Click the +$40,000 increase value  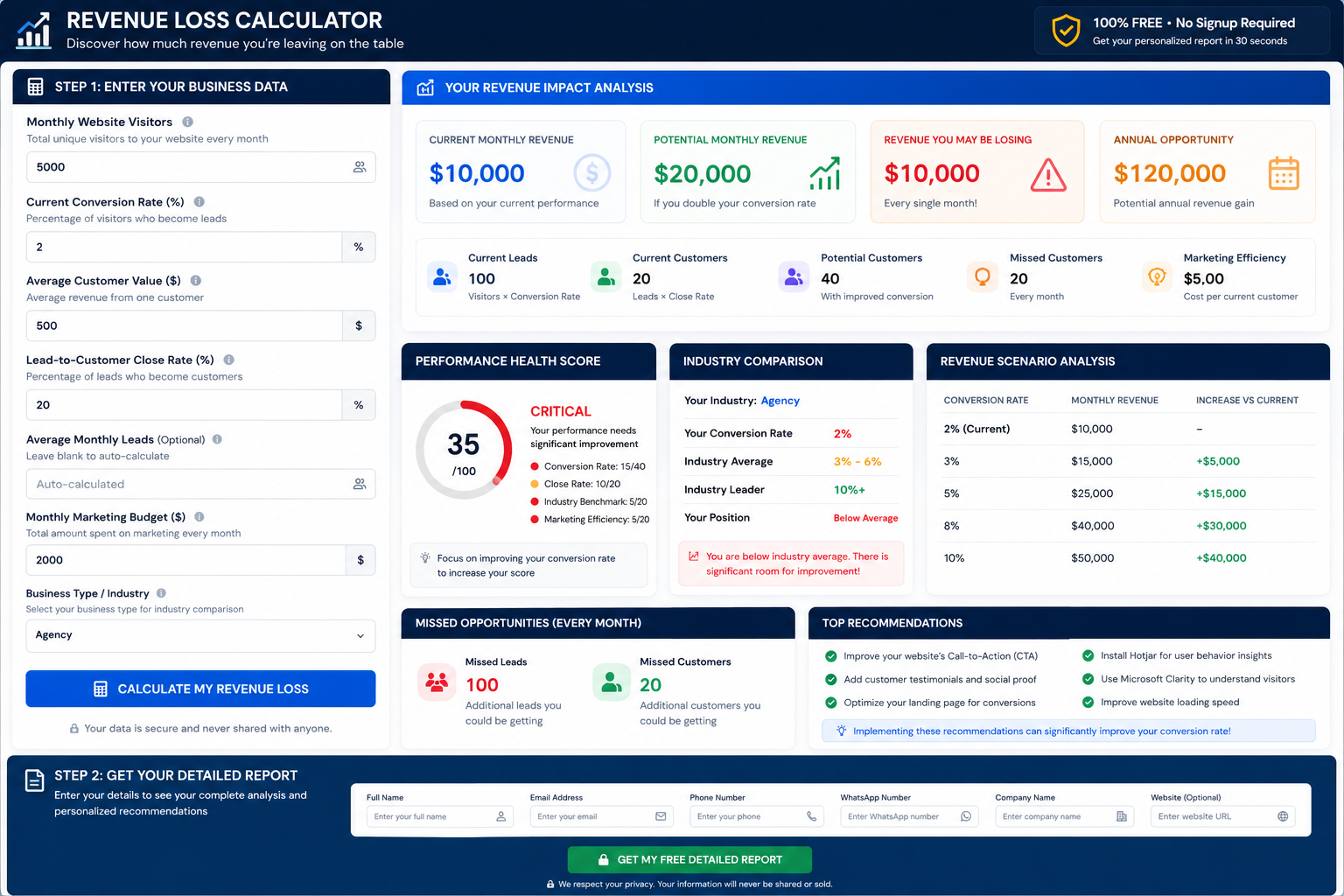click(1221, 558)
